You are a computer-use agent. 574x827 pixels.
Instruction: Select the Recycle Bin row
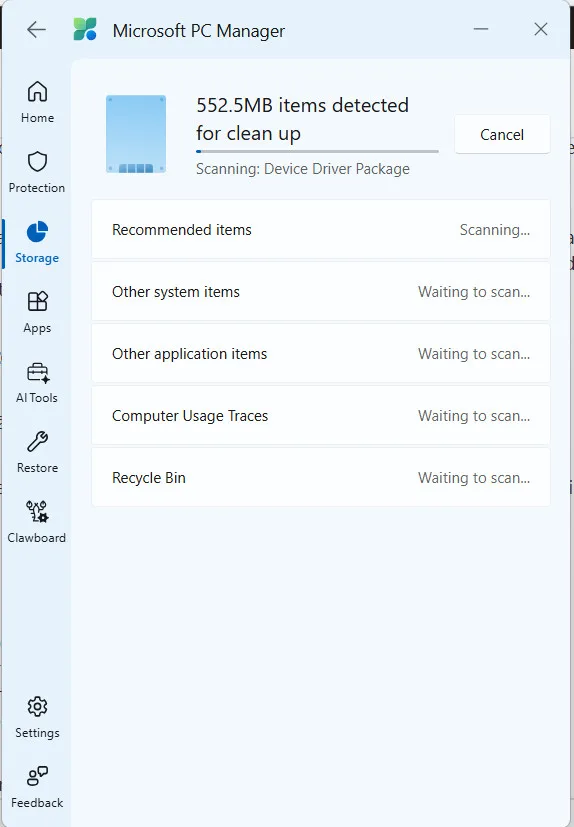click(321, 477)
